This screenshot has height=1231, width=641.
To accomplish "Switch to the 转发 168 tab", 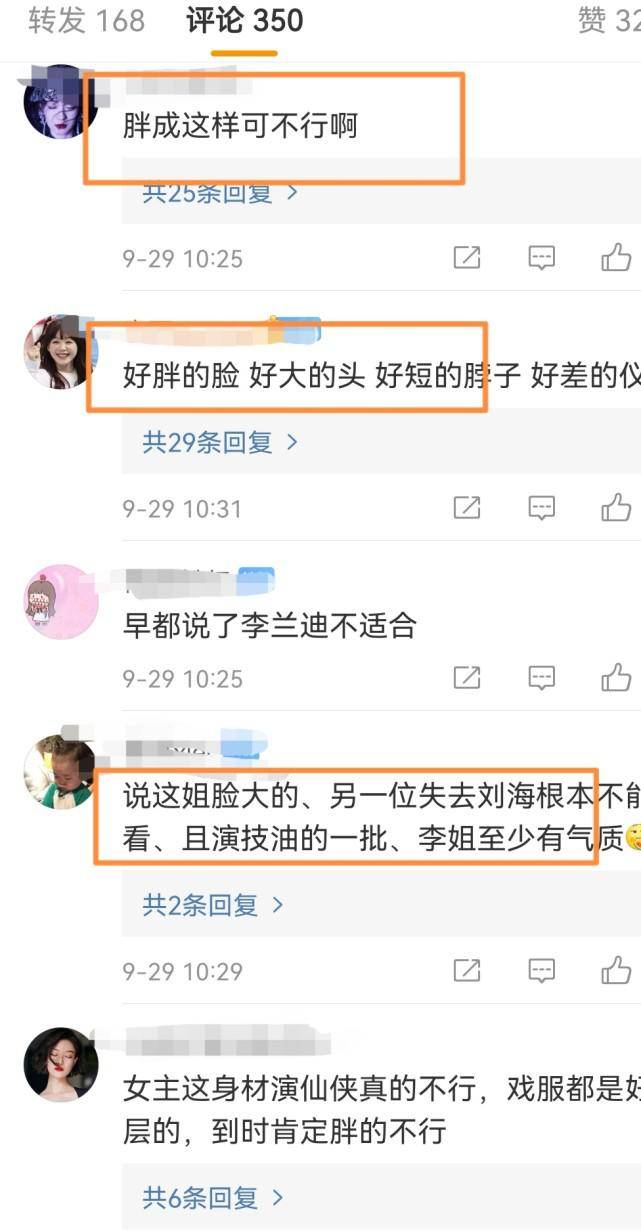I will [x=86, y=21].
